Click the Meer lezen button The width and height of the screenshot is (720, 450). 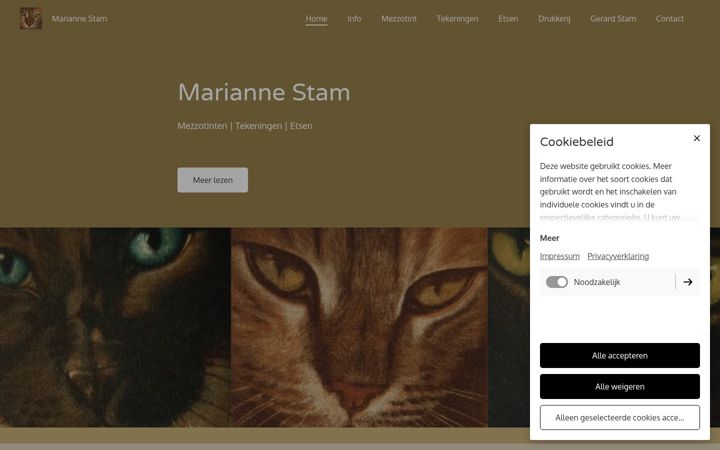(x=213, y=180)
